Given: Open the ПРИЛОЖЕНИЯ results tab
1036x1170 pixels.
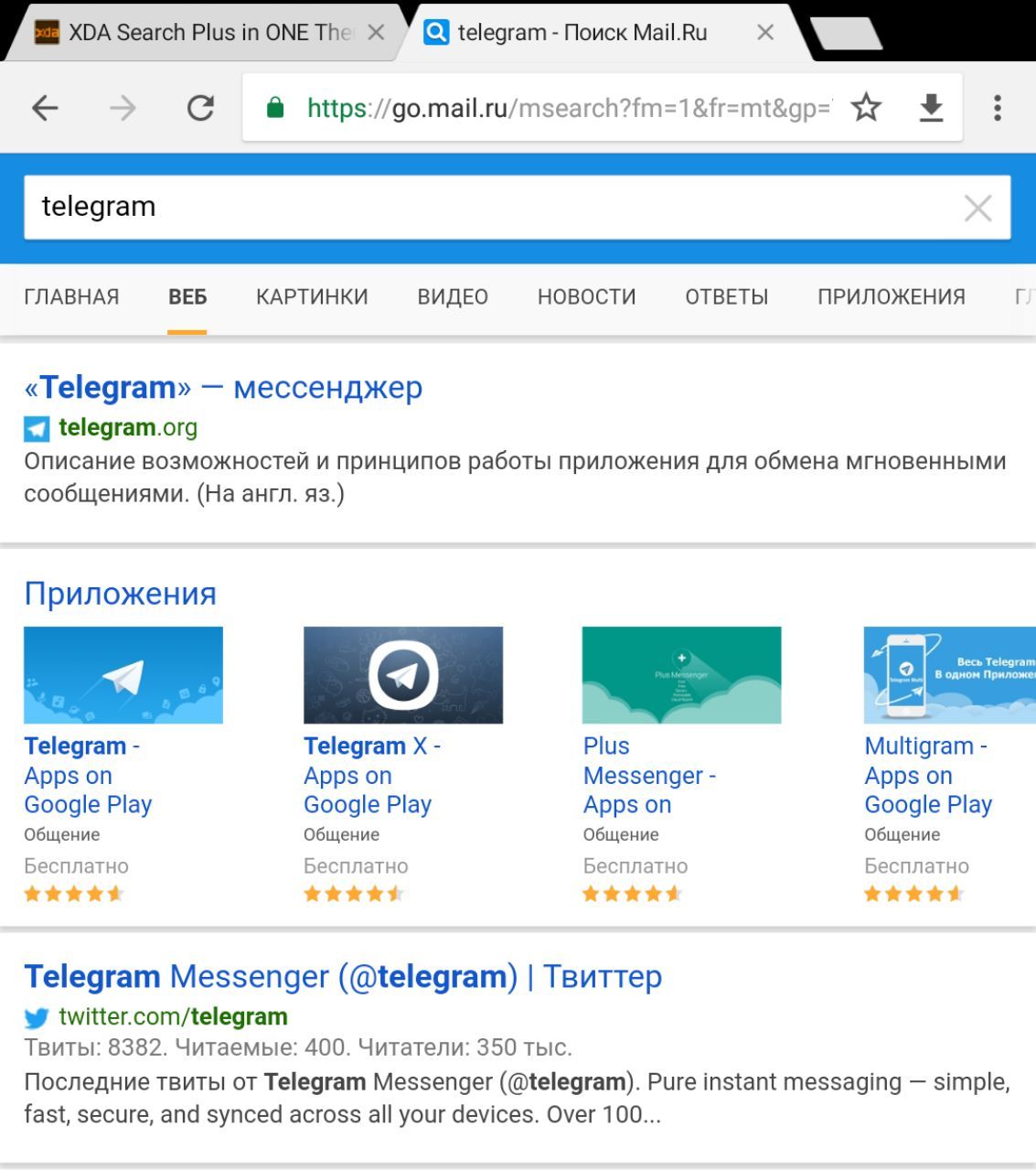Looking at the screenshot, I should [892, 297].
